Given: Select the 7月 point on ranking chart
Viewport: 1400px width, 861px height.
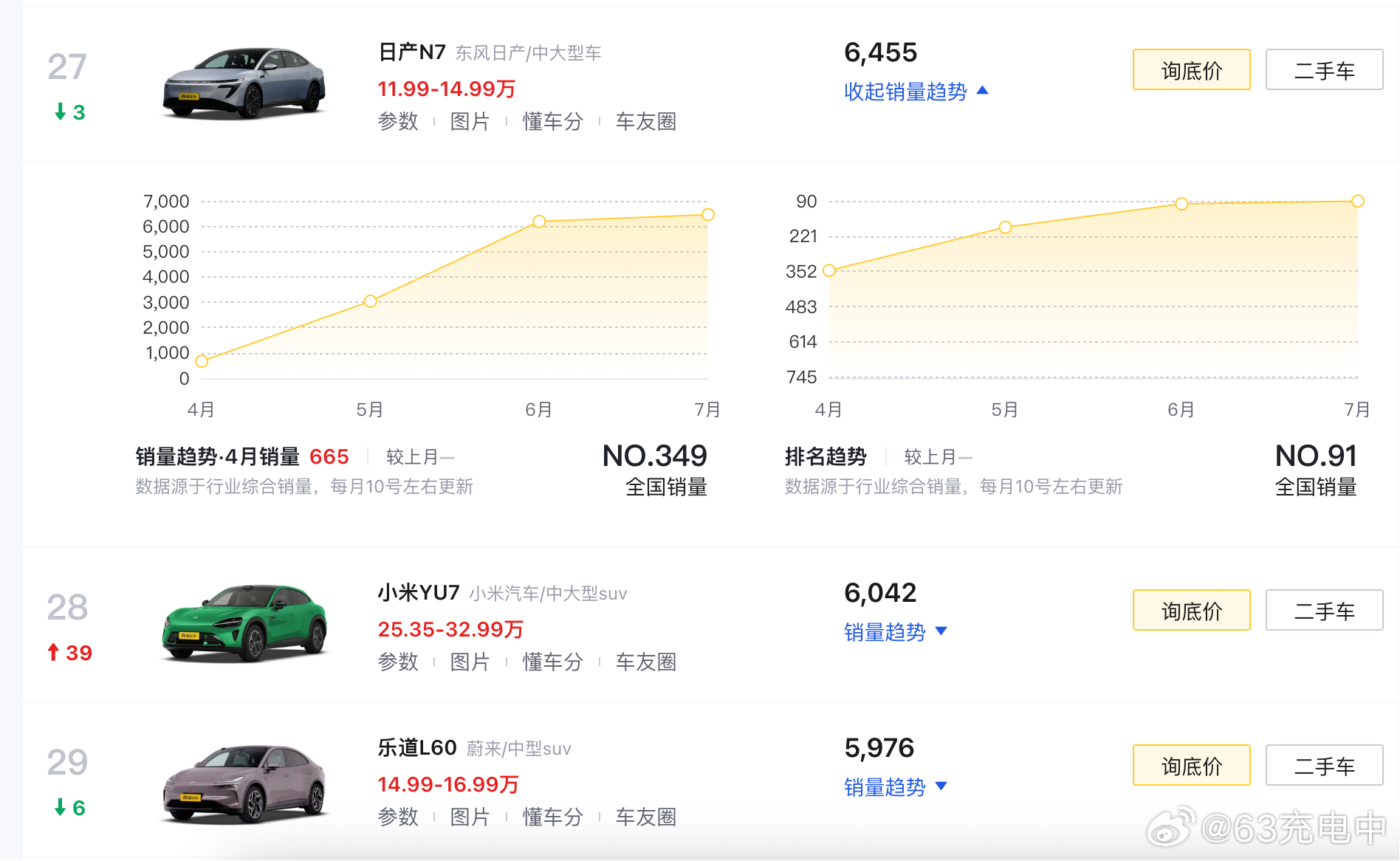Looking at the screenshot, I should (1358, 202).
